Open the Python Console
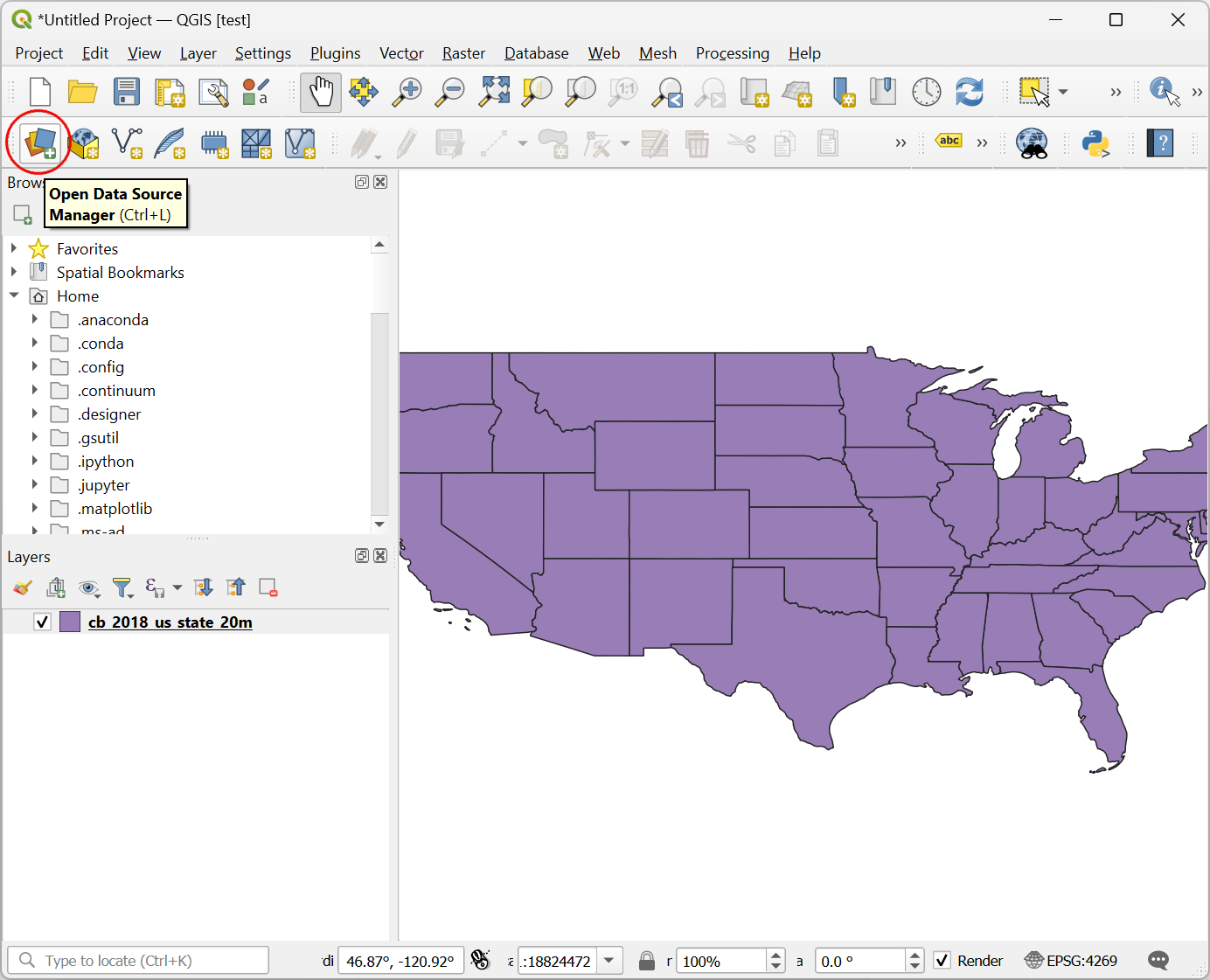This screenshot has height=980, width=1210. [x=1097, y=143]
